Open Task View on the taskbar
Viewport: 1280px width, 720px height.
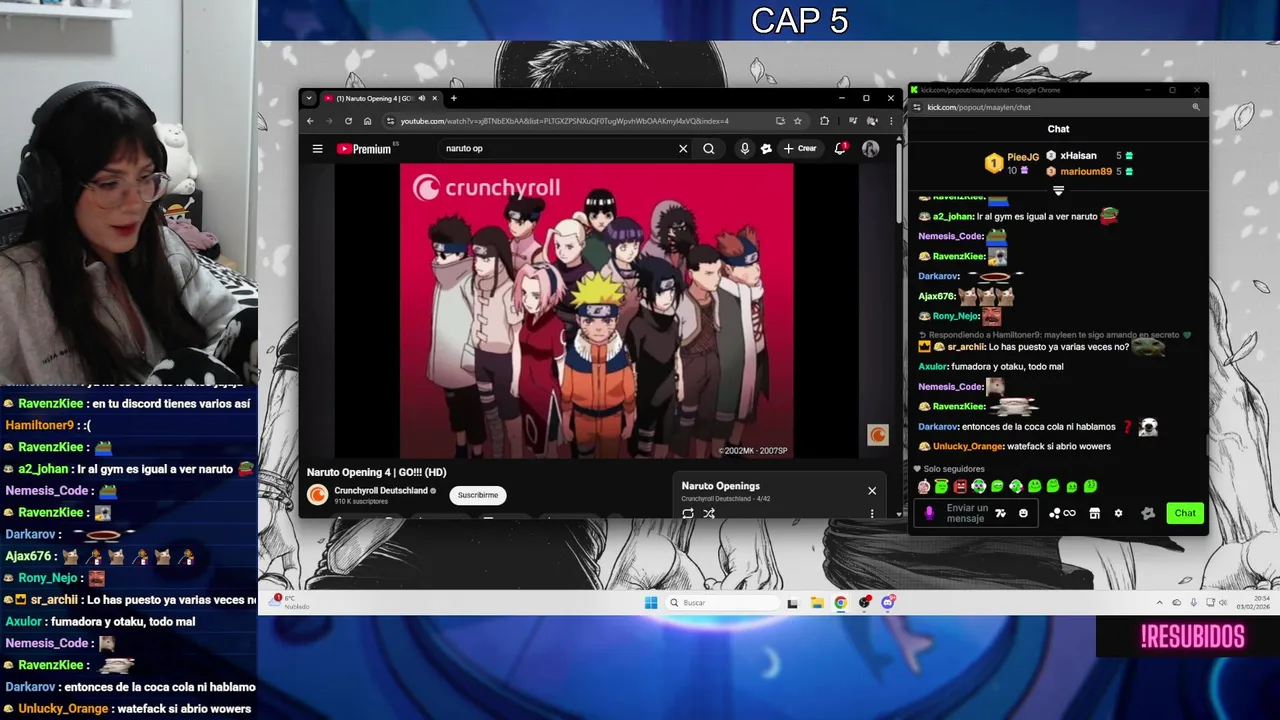coord(793,603)
